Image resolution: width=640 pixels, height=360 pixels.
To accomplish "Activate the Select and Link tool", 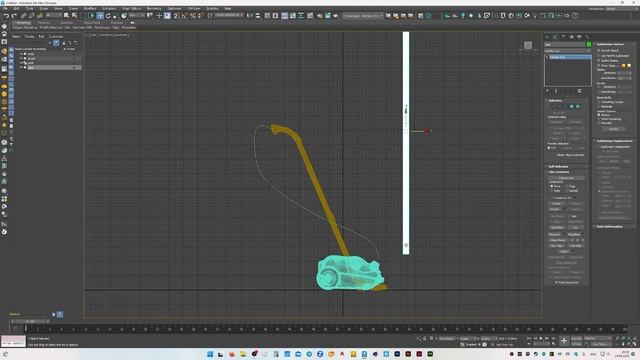I will pyautogui.click(x=23, y=16).
